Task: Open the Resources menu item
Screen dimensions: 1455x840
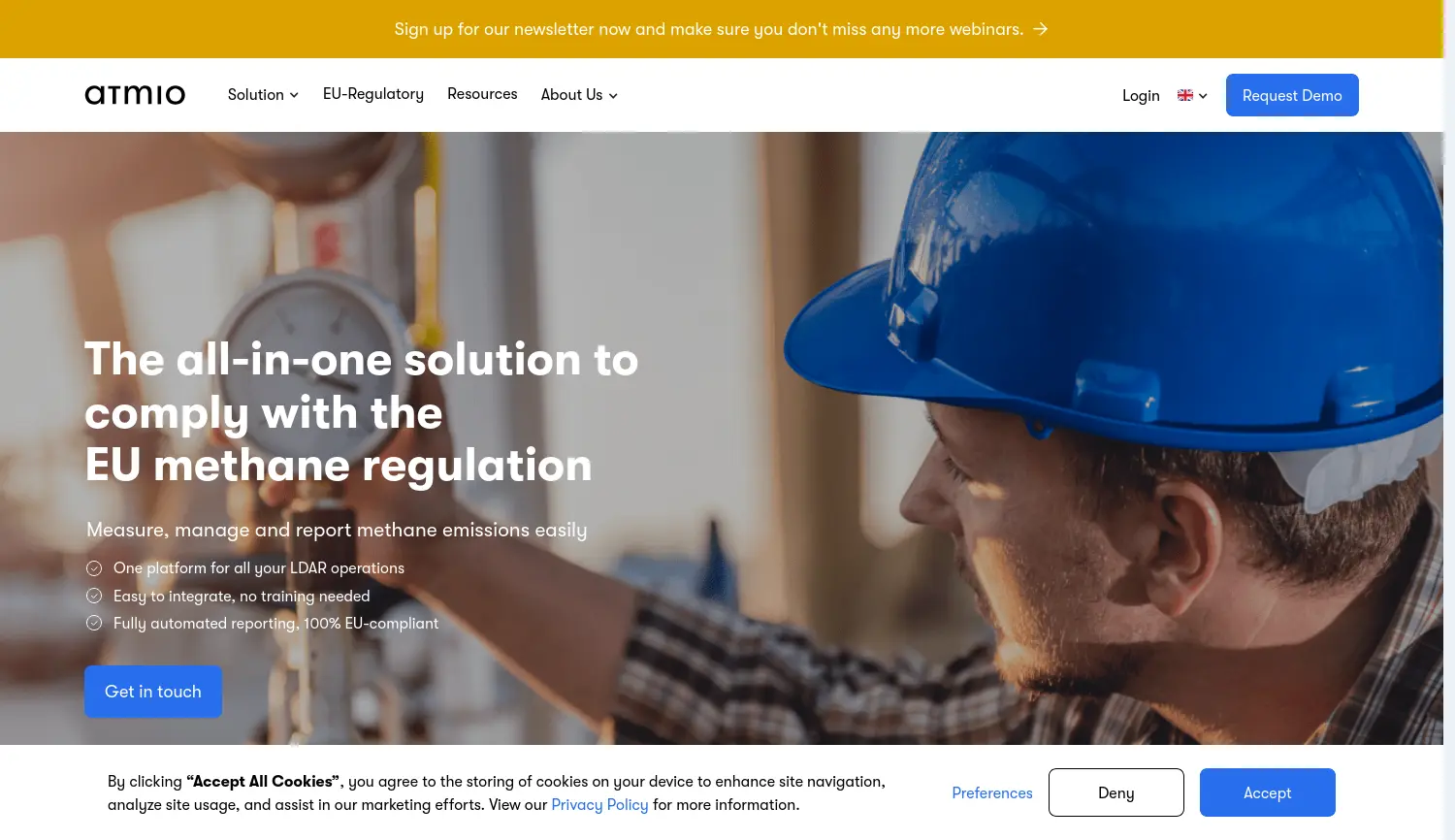Action: point(482,94)
